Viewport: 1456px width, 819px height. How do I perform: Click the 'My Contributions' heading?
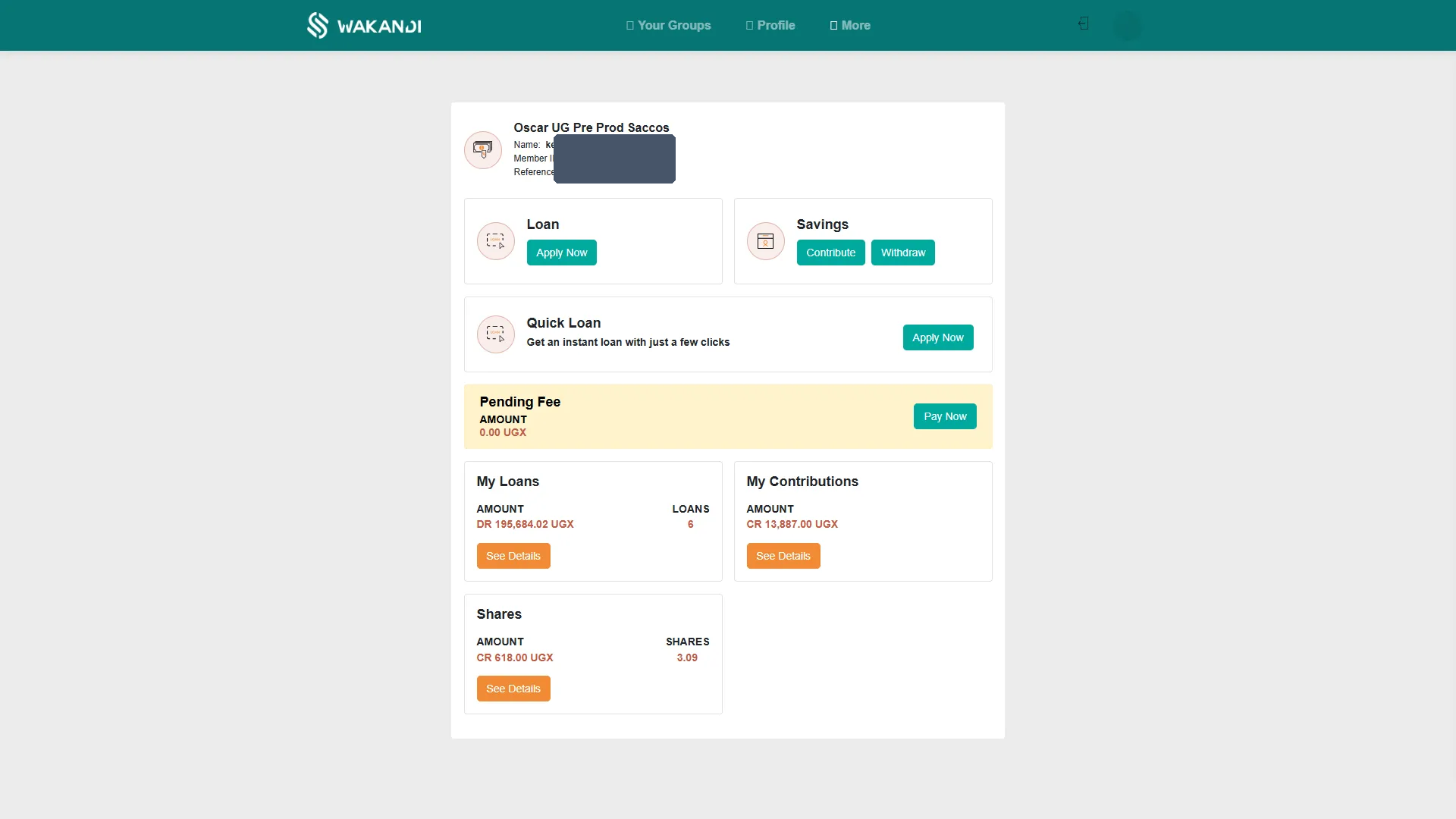(802, 482)
